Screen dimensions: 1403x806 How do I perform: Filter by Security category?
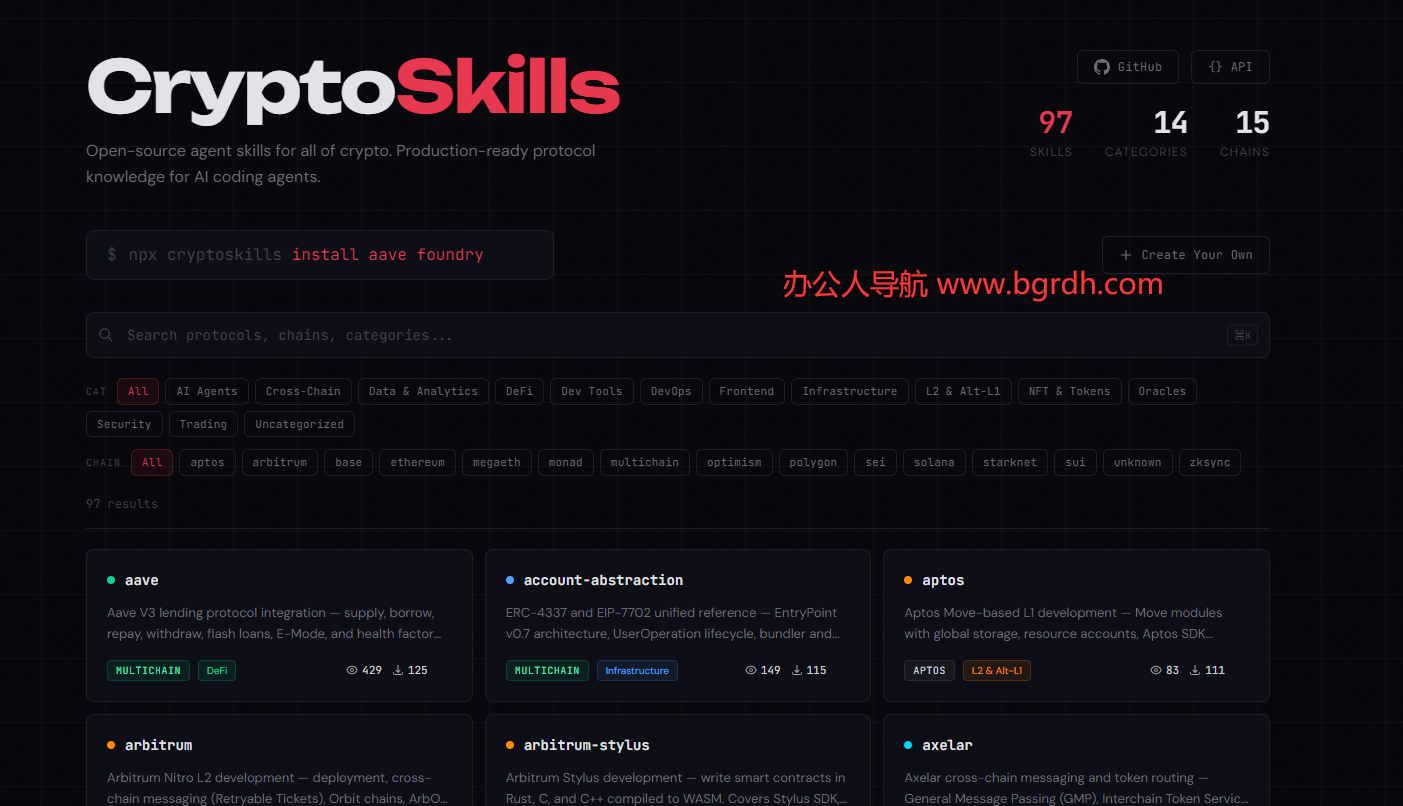pos(124,424)
